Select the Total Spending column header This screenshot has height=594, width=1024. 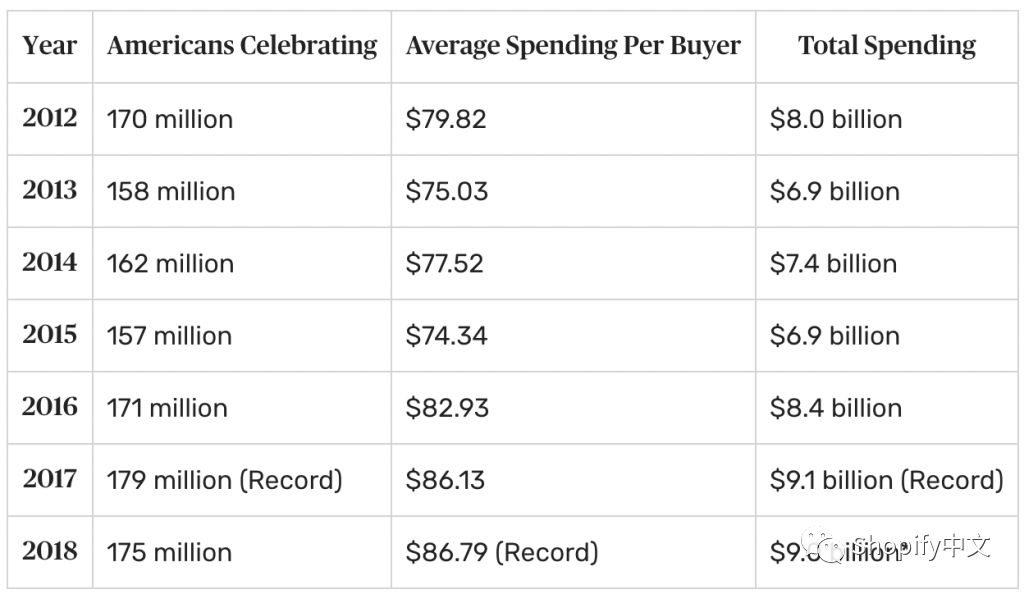887,46
